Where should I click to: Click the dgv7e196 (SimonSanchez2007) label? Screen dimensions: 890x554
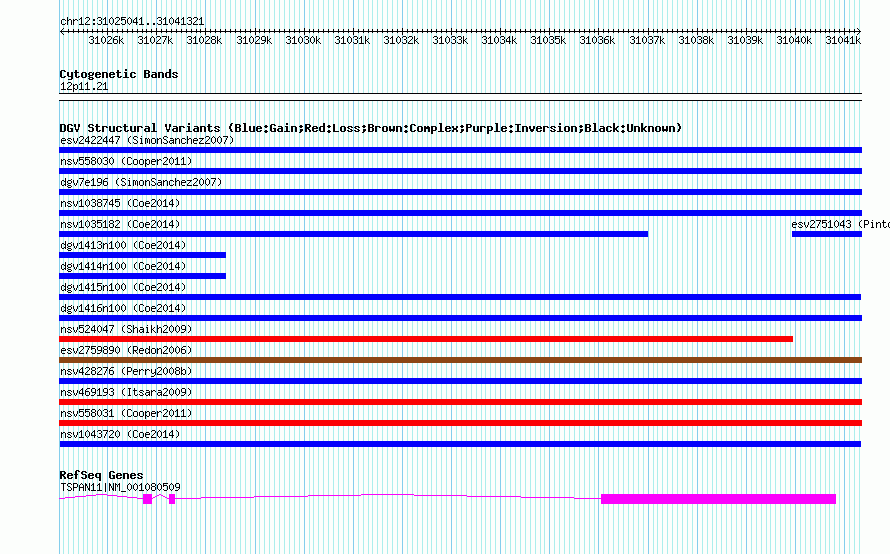141,182
